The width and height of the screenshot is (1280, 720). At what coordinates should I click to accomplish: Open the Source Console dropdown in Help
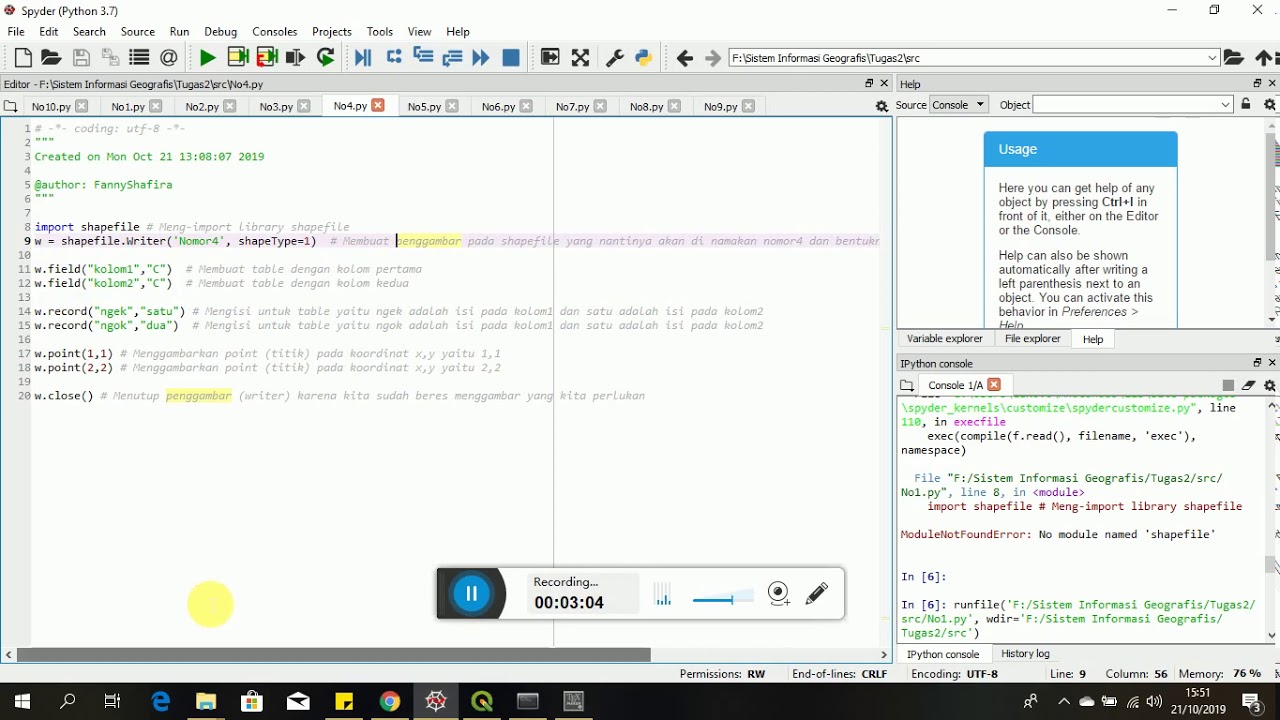[958, 105]
